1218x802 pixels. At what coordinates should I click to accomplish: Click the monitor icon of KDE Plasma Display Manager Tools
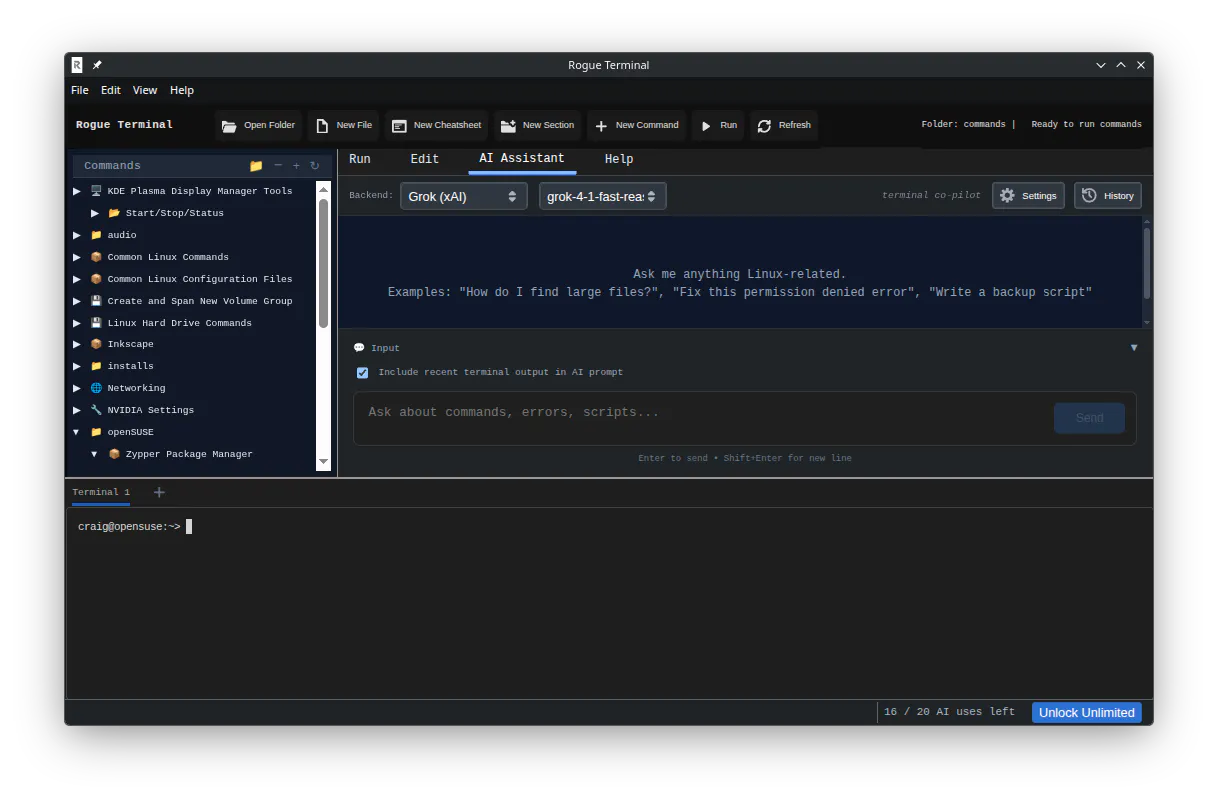point(96,191)
